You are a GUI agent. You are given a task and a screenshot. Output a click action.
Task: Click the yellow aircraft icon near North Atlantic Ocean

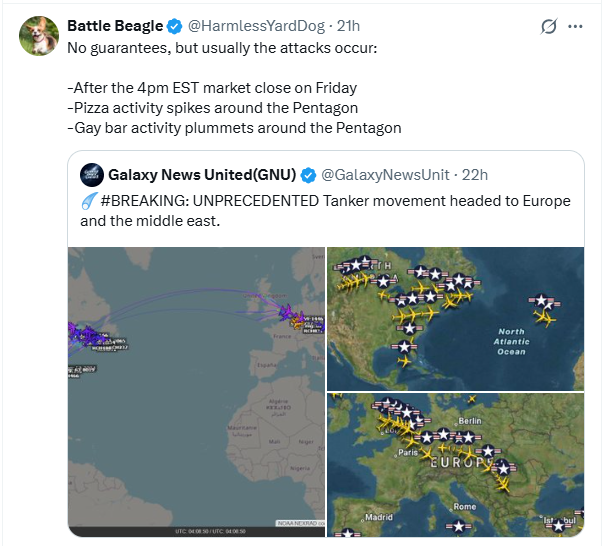tap(545, 317)
